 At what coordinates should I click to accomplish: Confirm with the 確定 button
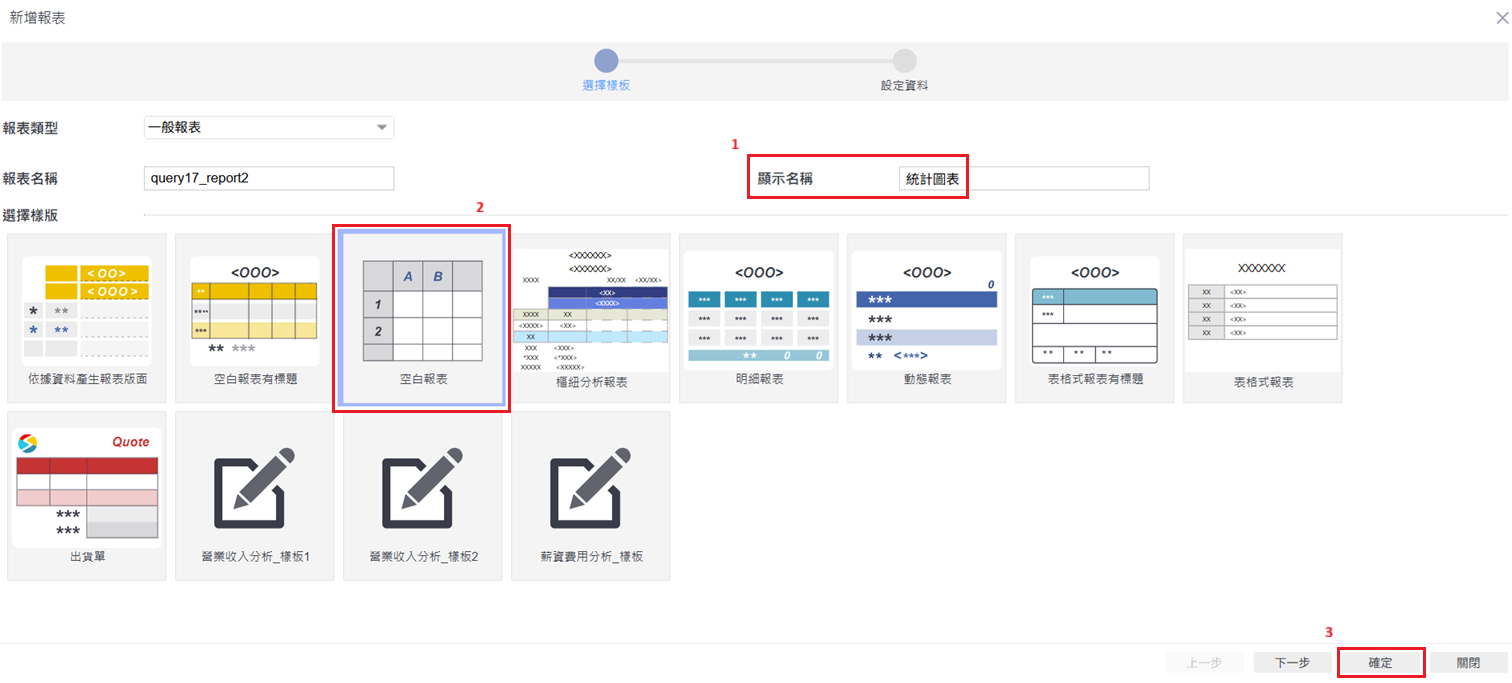point(1380,663)
